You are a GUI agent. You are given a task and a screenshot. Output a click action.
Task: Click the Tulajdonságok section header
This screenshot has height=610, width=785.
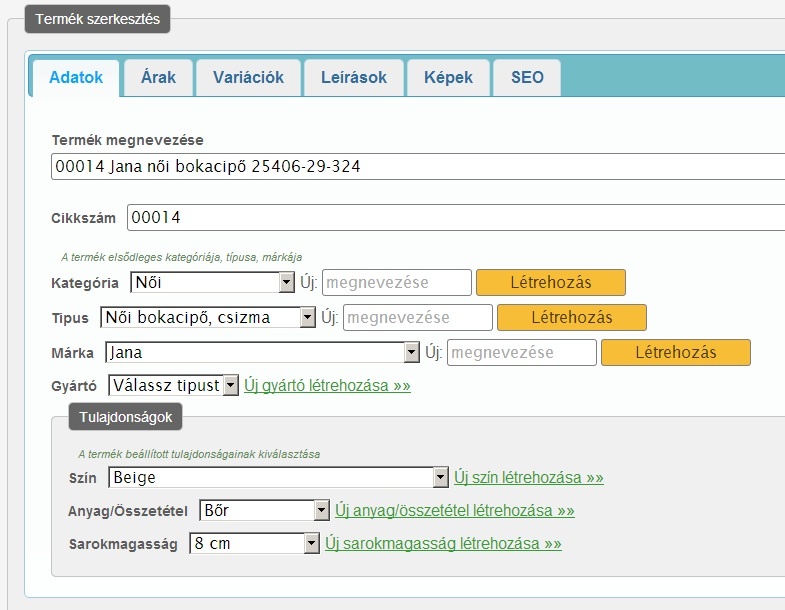(126, 417)
